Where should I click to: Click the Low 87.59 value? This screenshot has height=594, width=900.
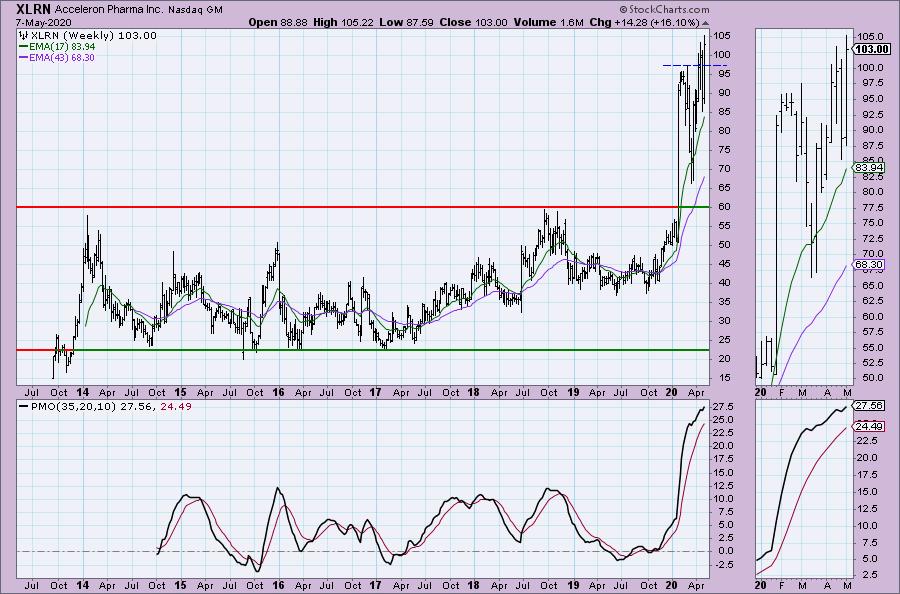point(406,22)
